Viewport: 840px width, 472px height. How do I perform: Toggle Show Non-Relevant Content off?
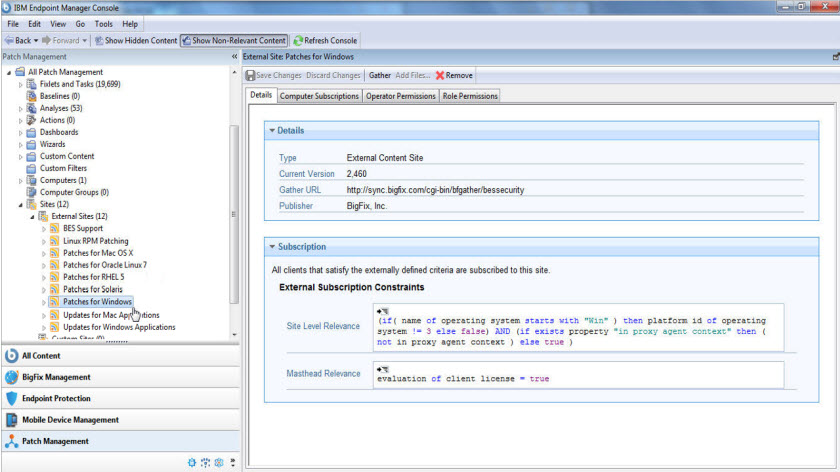pyautogui.click(x=233, y=41)
